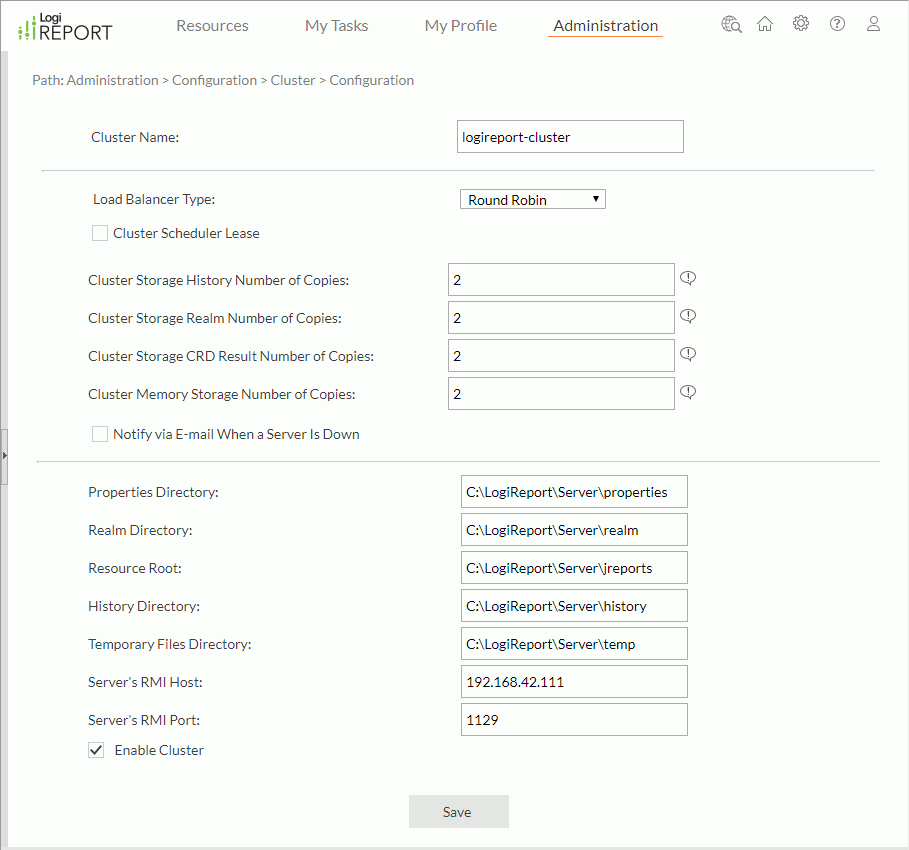Uncheck the Enable Cluster option
The width and height of the screenshot is (909, 850).
click(95, 749)
